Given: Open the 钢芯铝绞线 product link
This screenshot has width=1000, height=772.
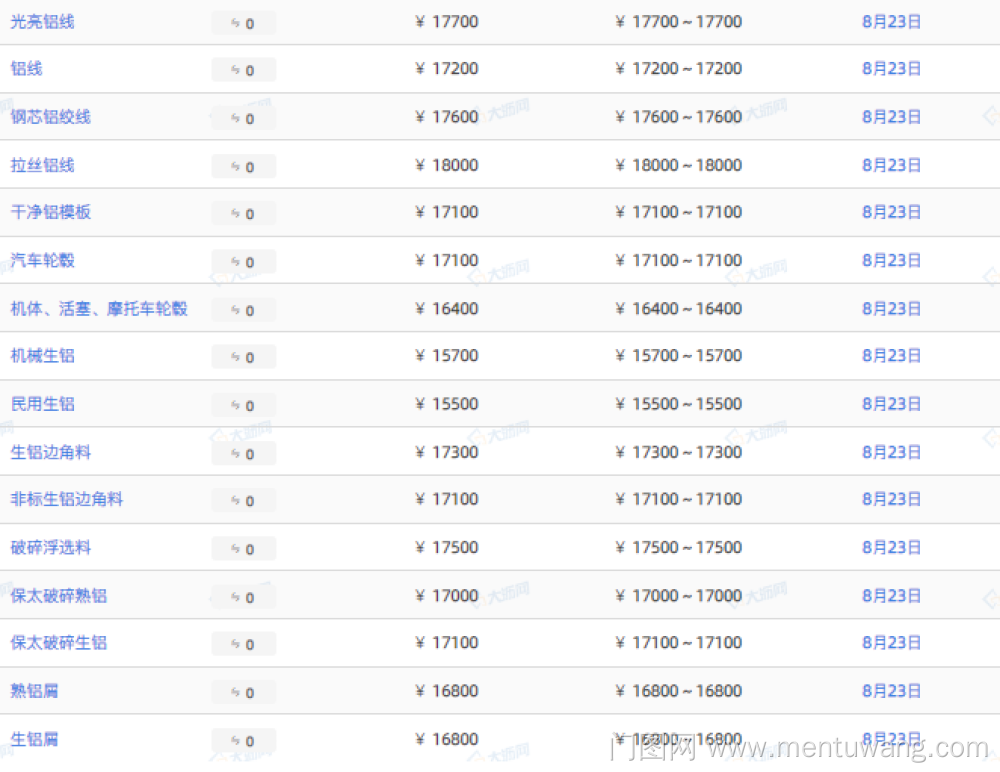Looking at the screenshot, I should pos(50,117).
